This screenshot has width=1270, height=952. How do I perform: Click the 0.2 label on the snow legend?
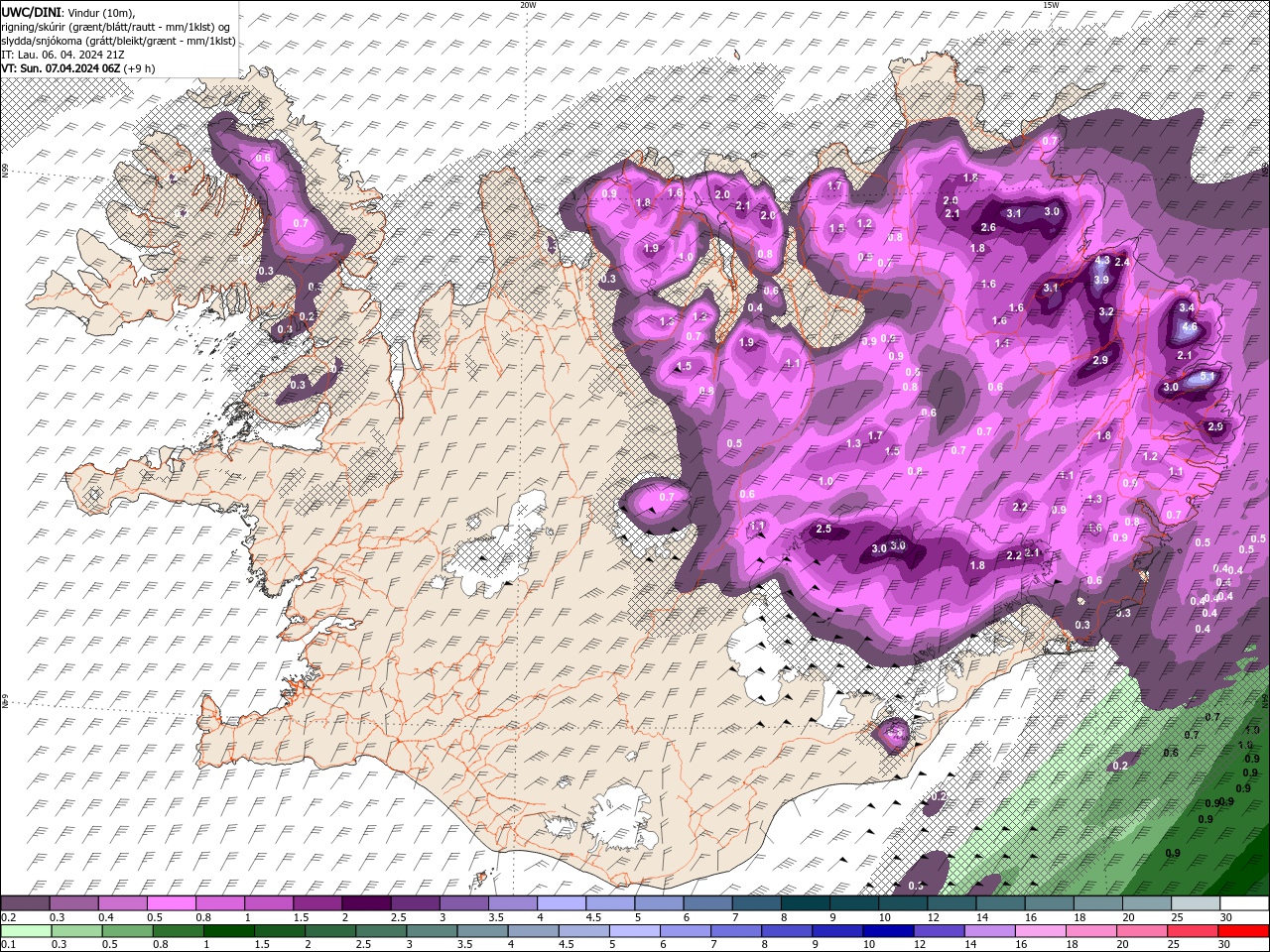click(x=8, y=917)
